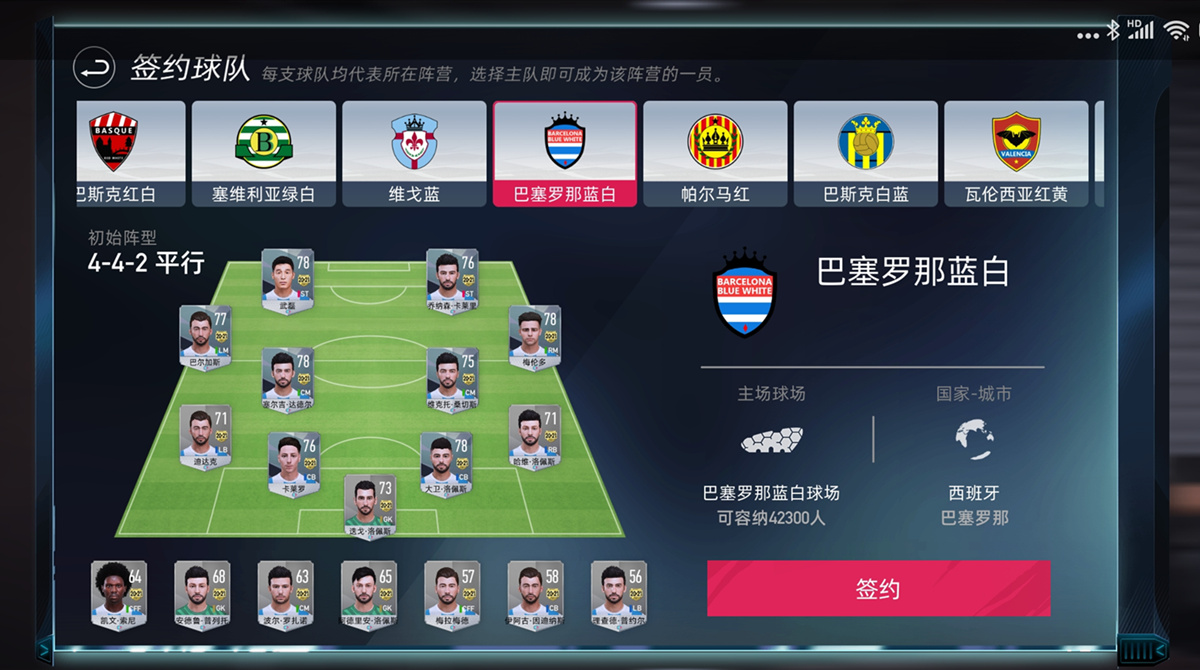1200x670 pixels.
Task: Open the Wi-Fi status icon
Action: (1177, 30)
